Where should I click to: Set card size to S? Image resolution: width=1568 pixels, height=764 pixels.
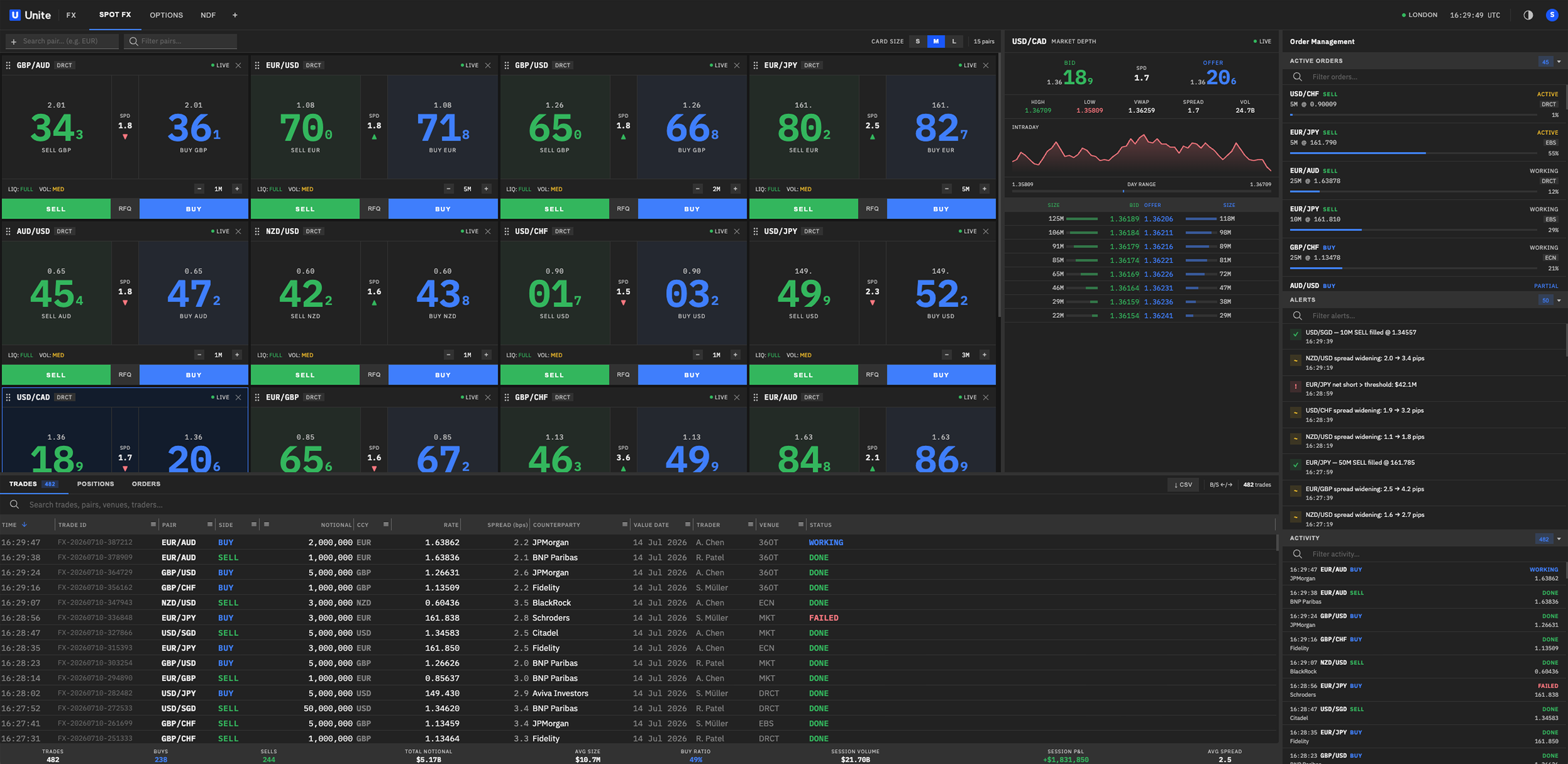[x=918, y=41]
